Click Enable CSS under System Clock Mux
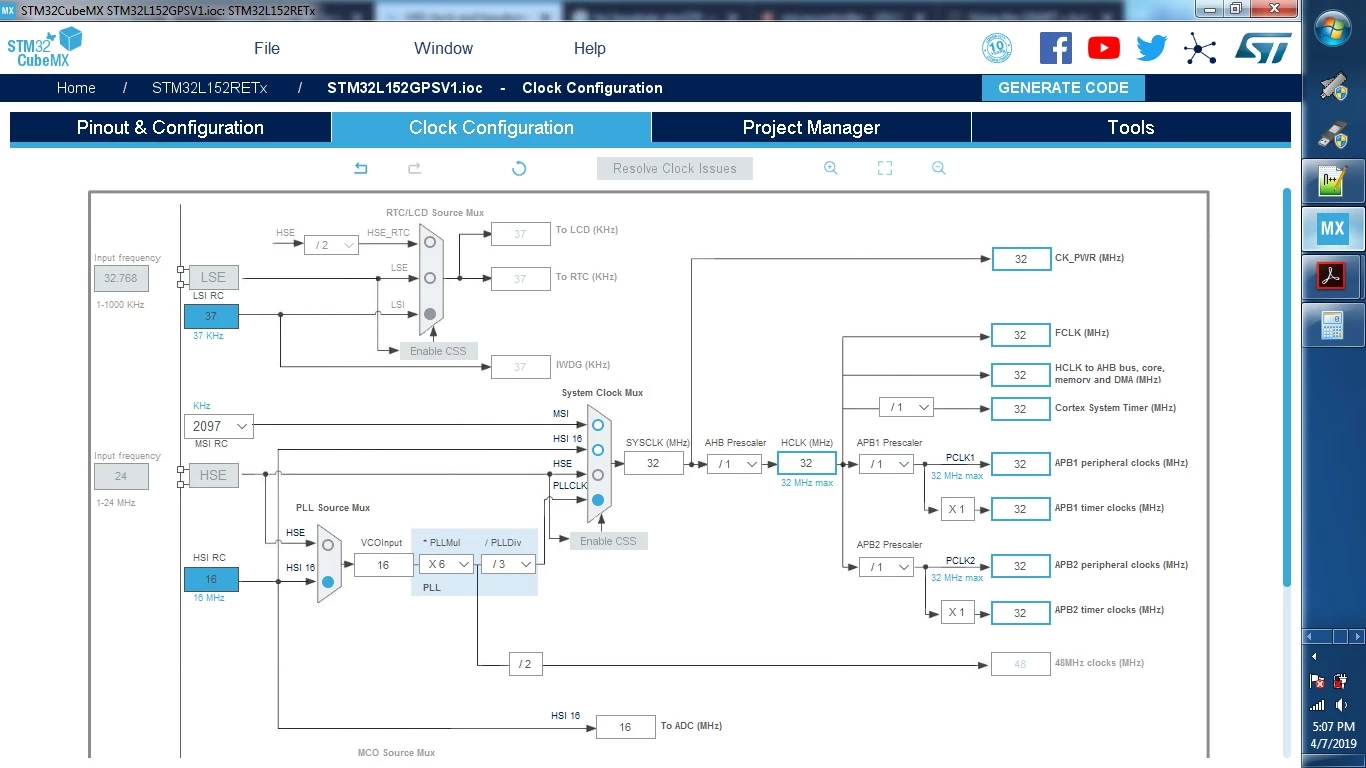 pyautogui.click(x=609, y=541)
